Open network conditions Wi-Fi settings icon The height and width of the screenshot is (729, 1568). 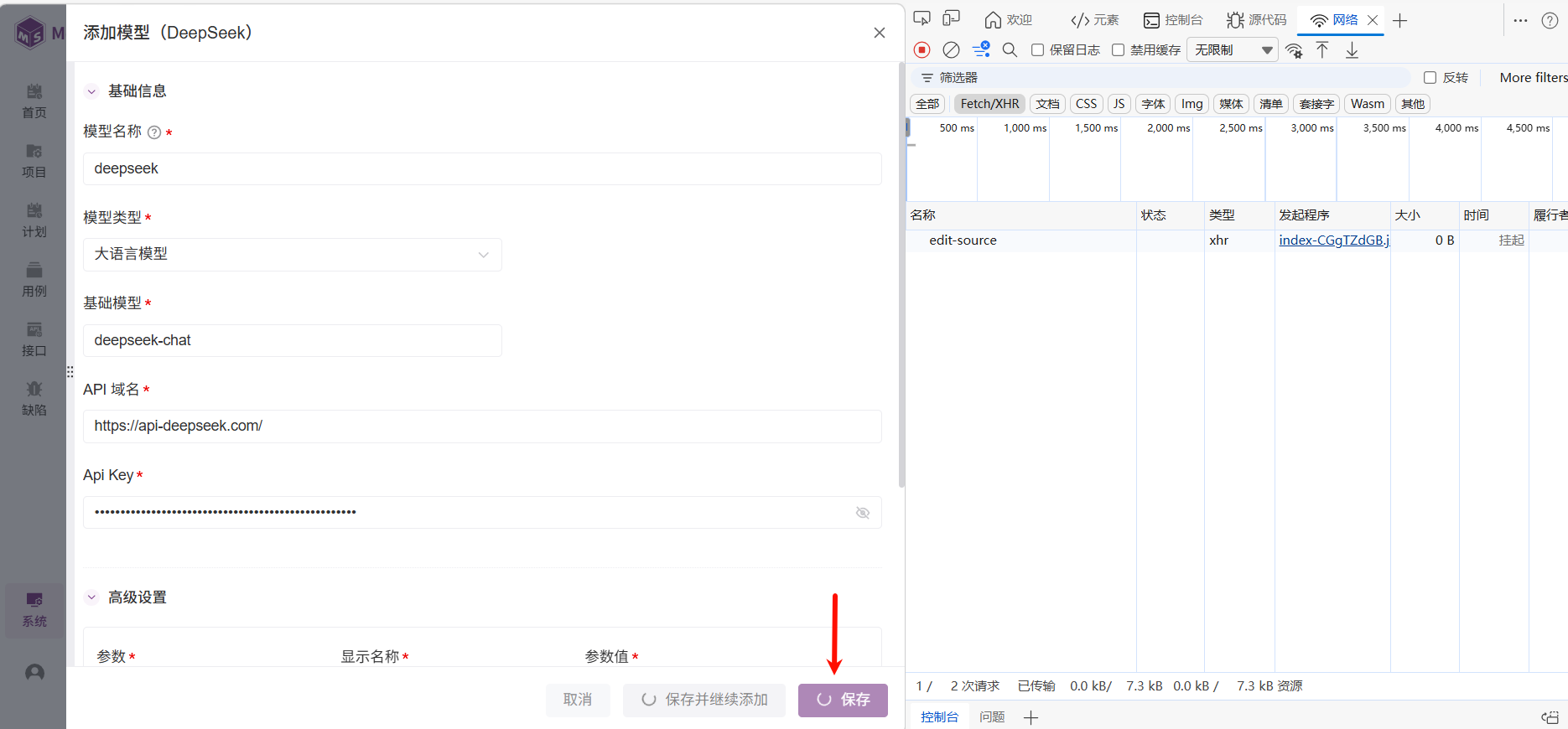[1294, 50]
